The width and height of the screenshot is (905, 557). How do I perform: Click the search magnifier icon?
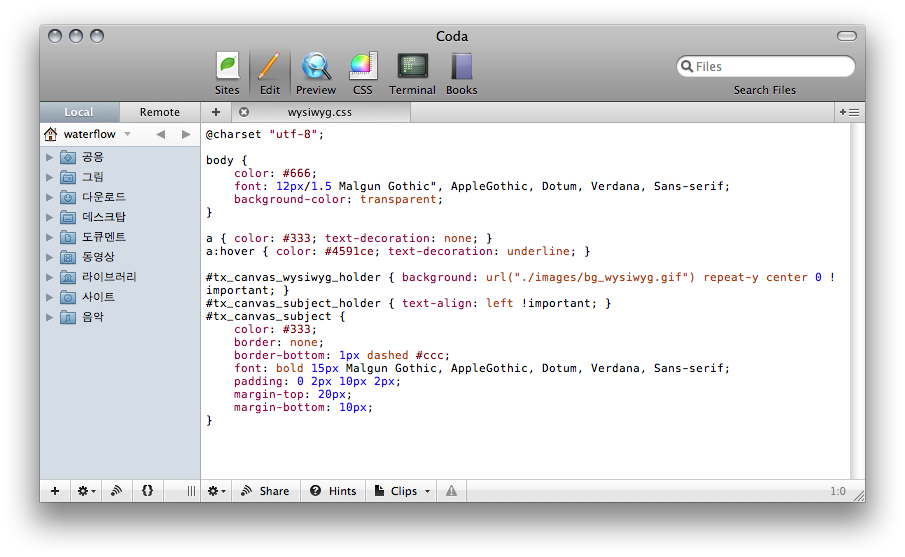point(687,66)
